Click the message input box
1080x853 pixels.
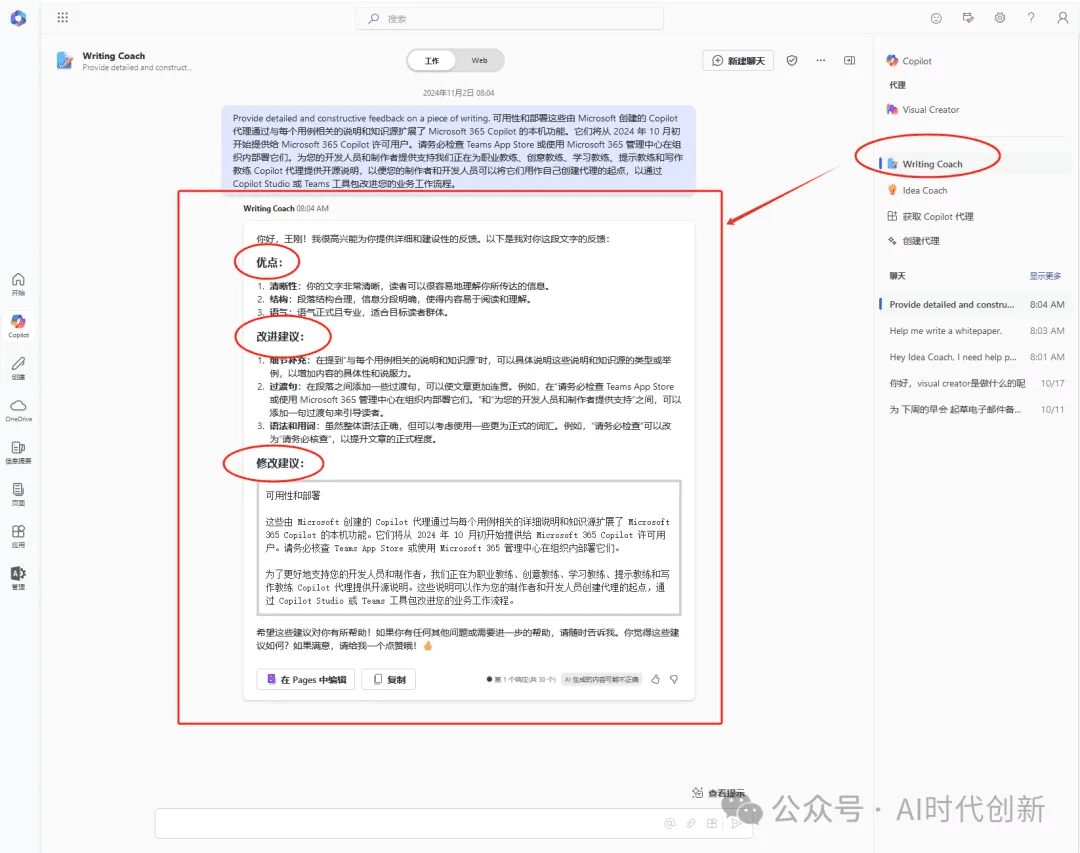click(x=453, y=823)
